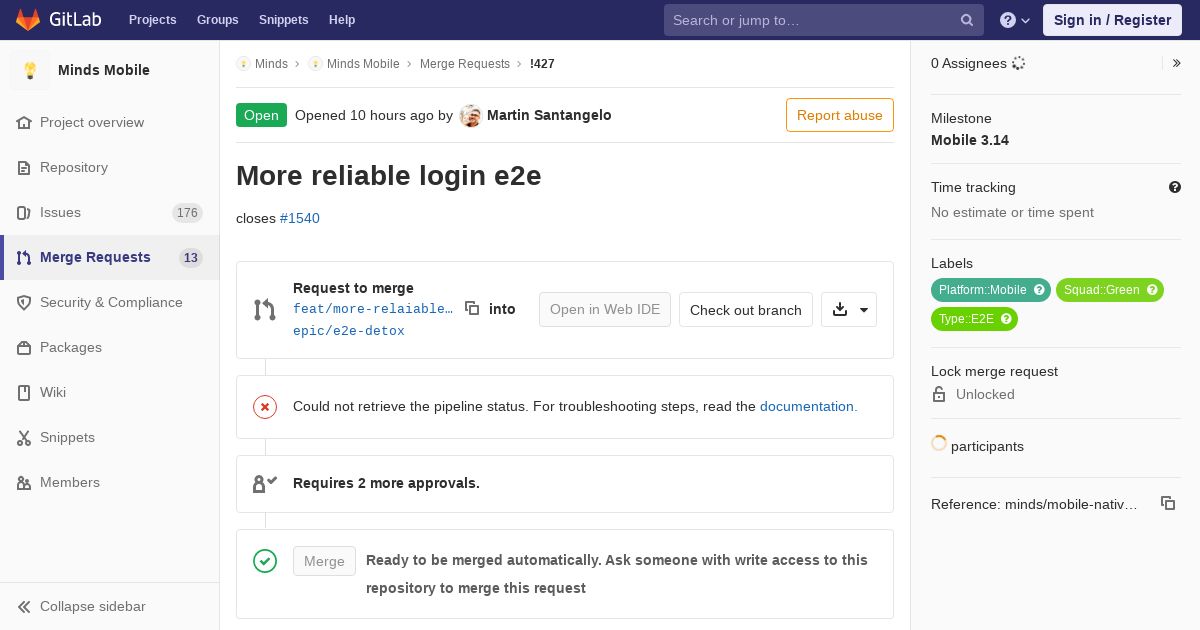1200x630 pixels.
Task: Open pipeline troubleshooting documentation link
Action: (809, 406)
